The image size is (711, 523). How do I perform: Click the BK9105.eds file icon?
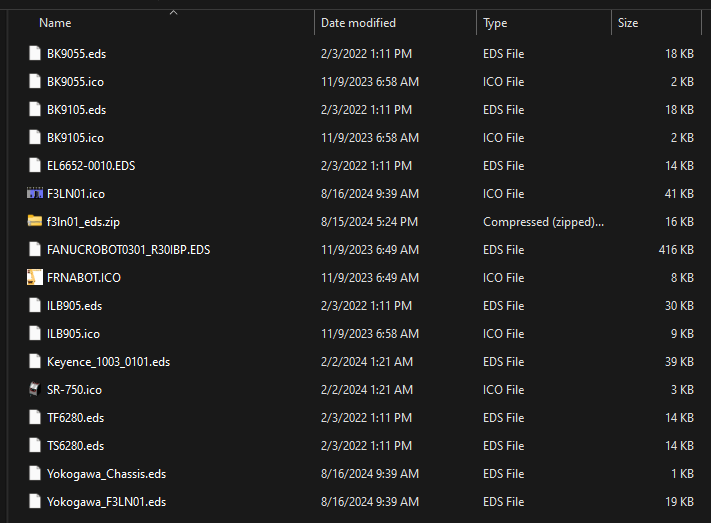(x=35, y=110)
